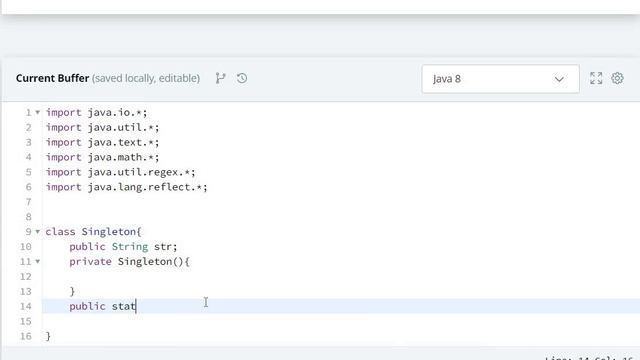Place cursor on "import java.lang.reflect.*;" line

(x=127, y=187)
